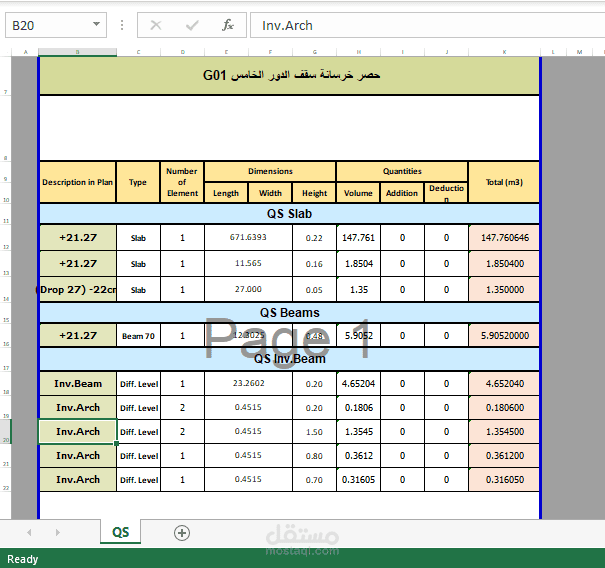Screen dimensions: 605x568
Task: Select cell with total 0.361200
Action: (x=504, y=456)
